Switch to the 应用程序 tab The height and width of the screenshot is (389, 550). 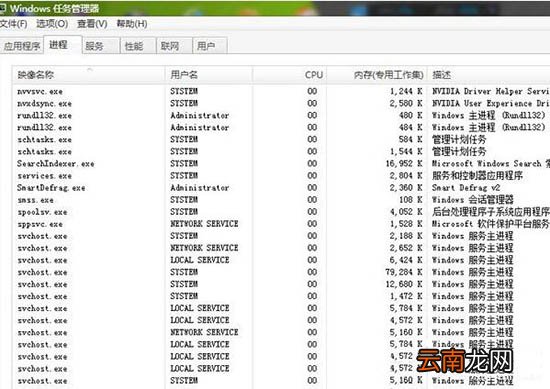point(22,46)
